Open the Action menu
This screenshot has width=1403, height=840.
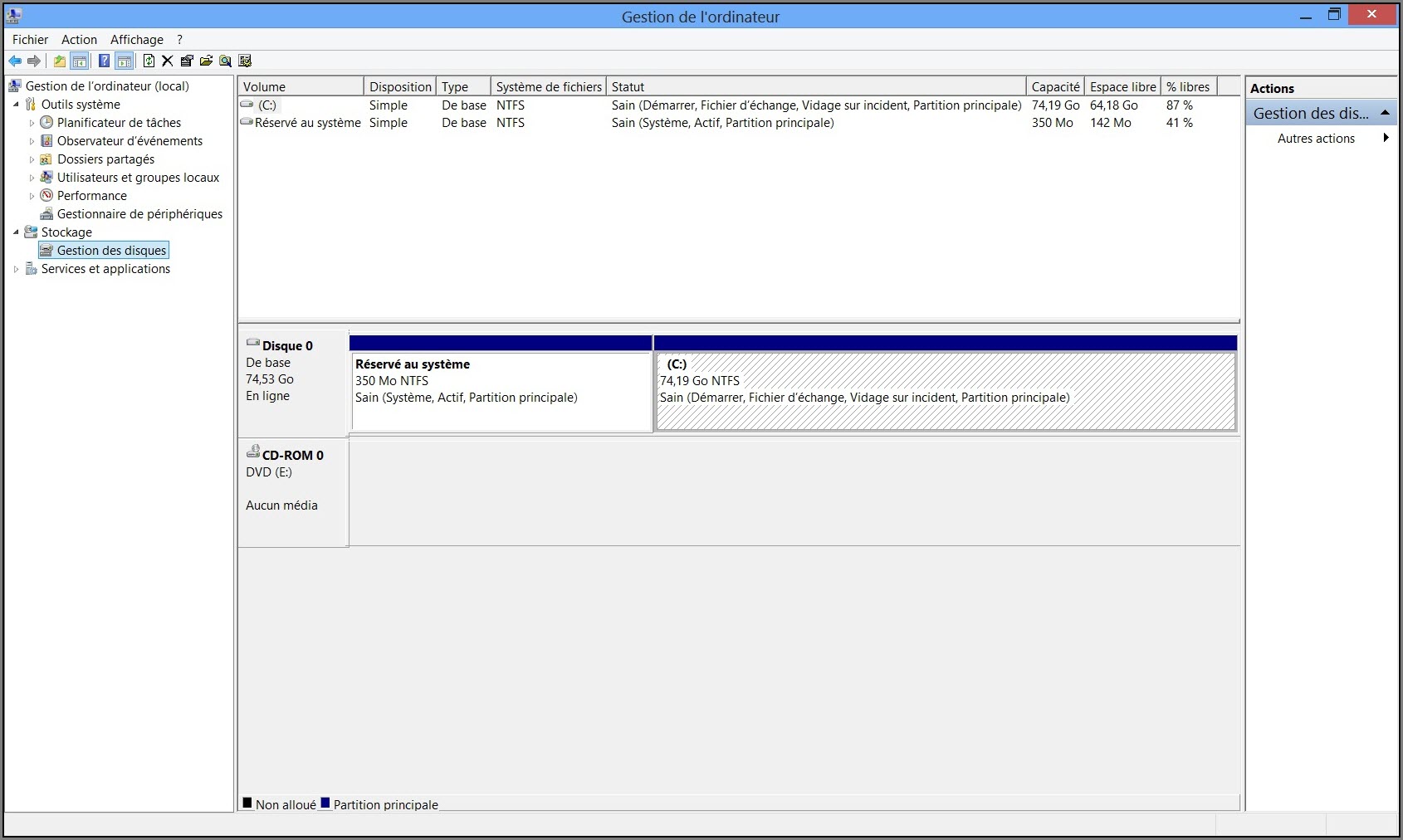(79, 39)
